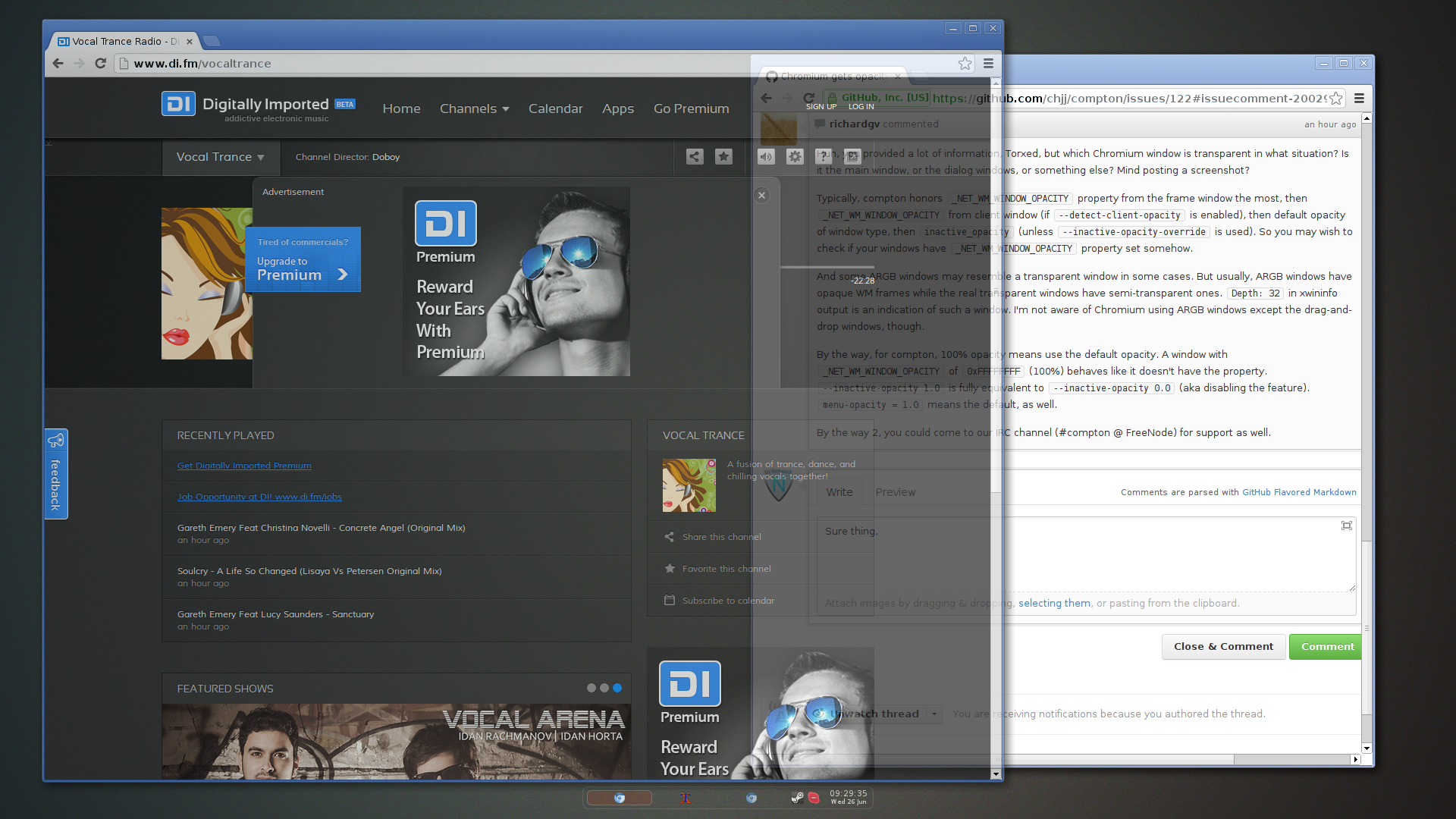
Task: Click the LOG IN link
Action: point(861,107)
